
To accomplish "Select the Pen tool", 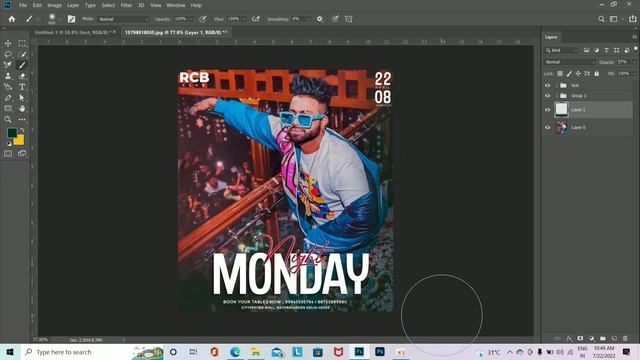I will [8, 98].
